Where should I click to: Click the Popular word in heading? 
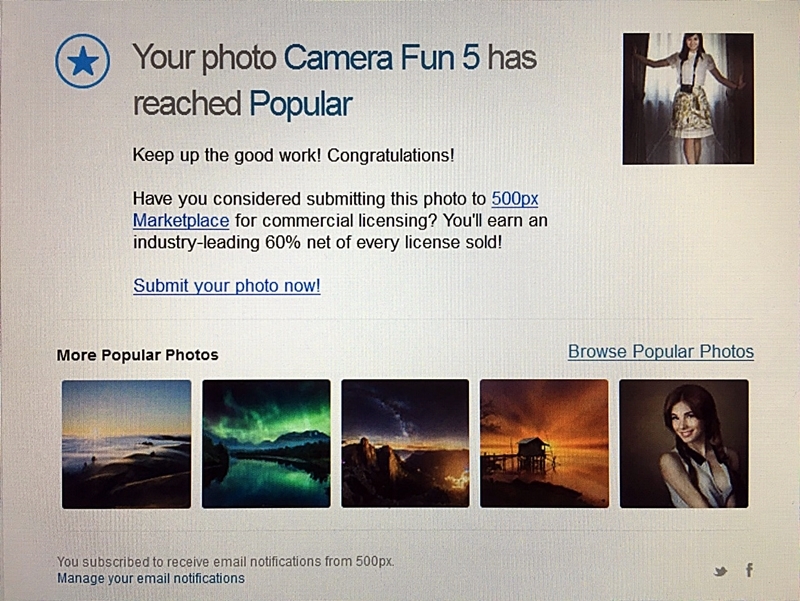[301, 105]
